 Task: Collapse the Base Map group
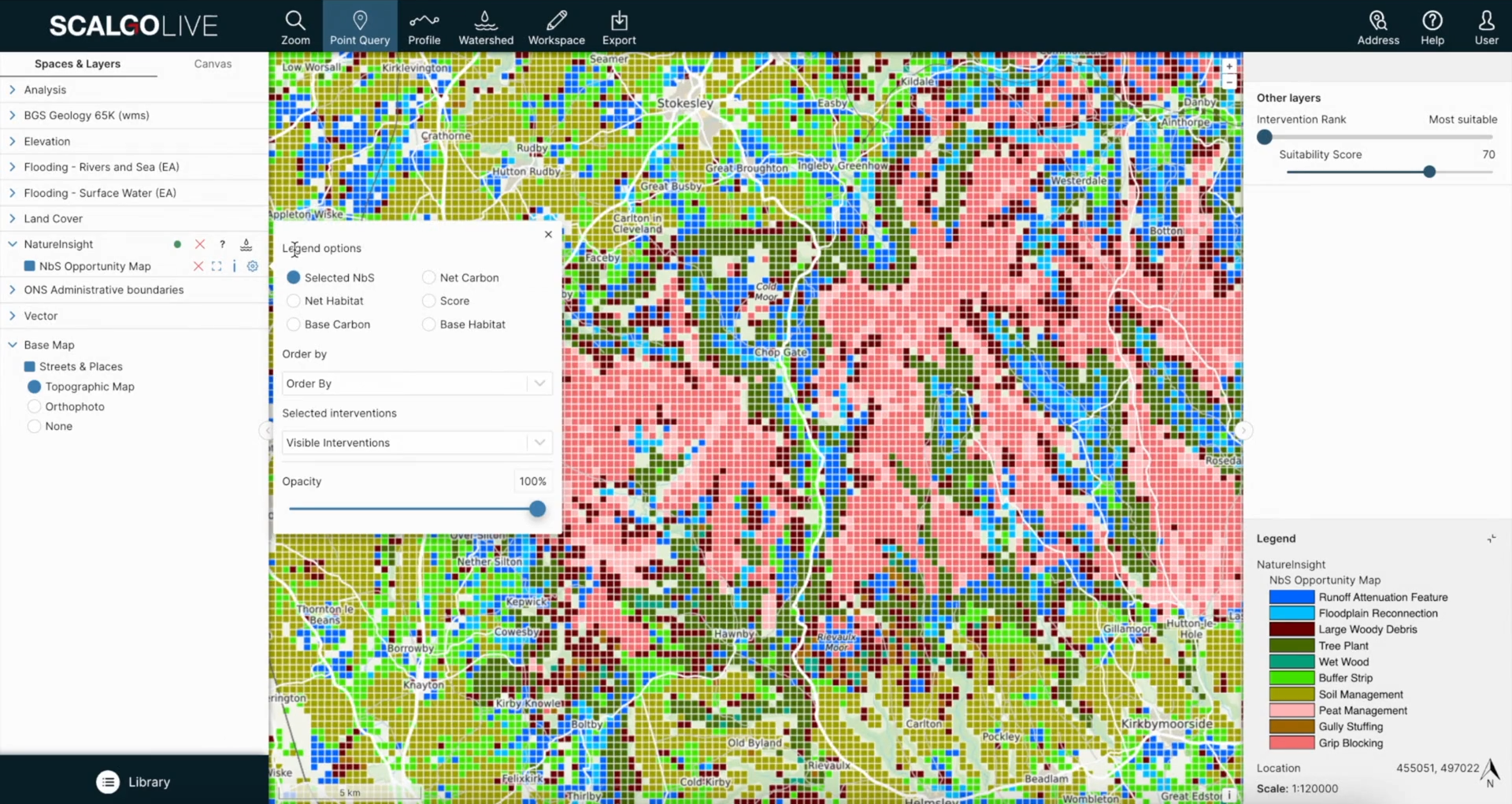pos(13,345)
